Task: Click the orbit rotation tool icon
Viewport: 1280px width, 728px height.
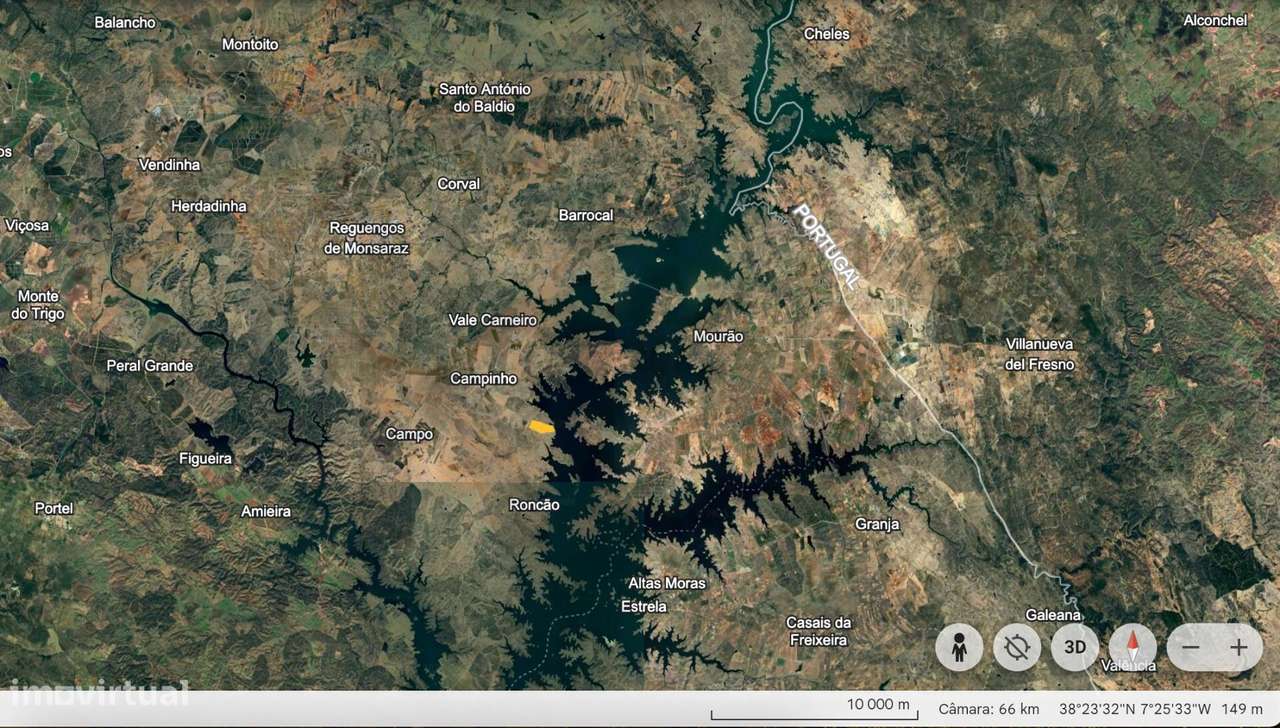Action: coord(1017,648)
